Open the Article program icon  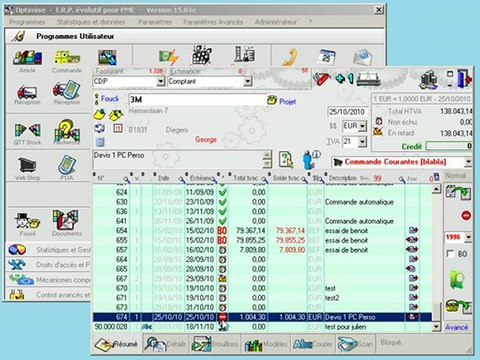27,58
